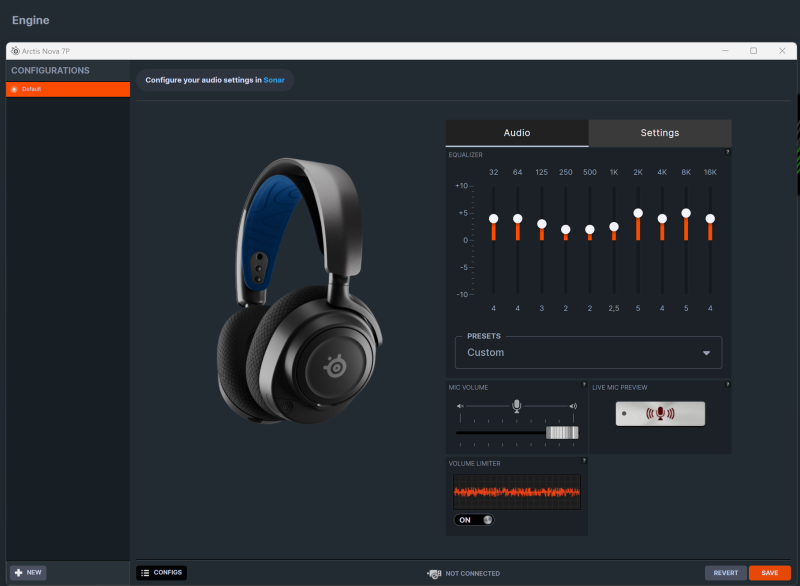The height and width of the screenshot is (586, 800).
Task: Click the Configurations heading
Action: point(51,71)
